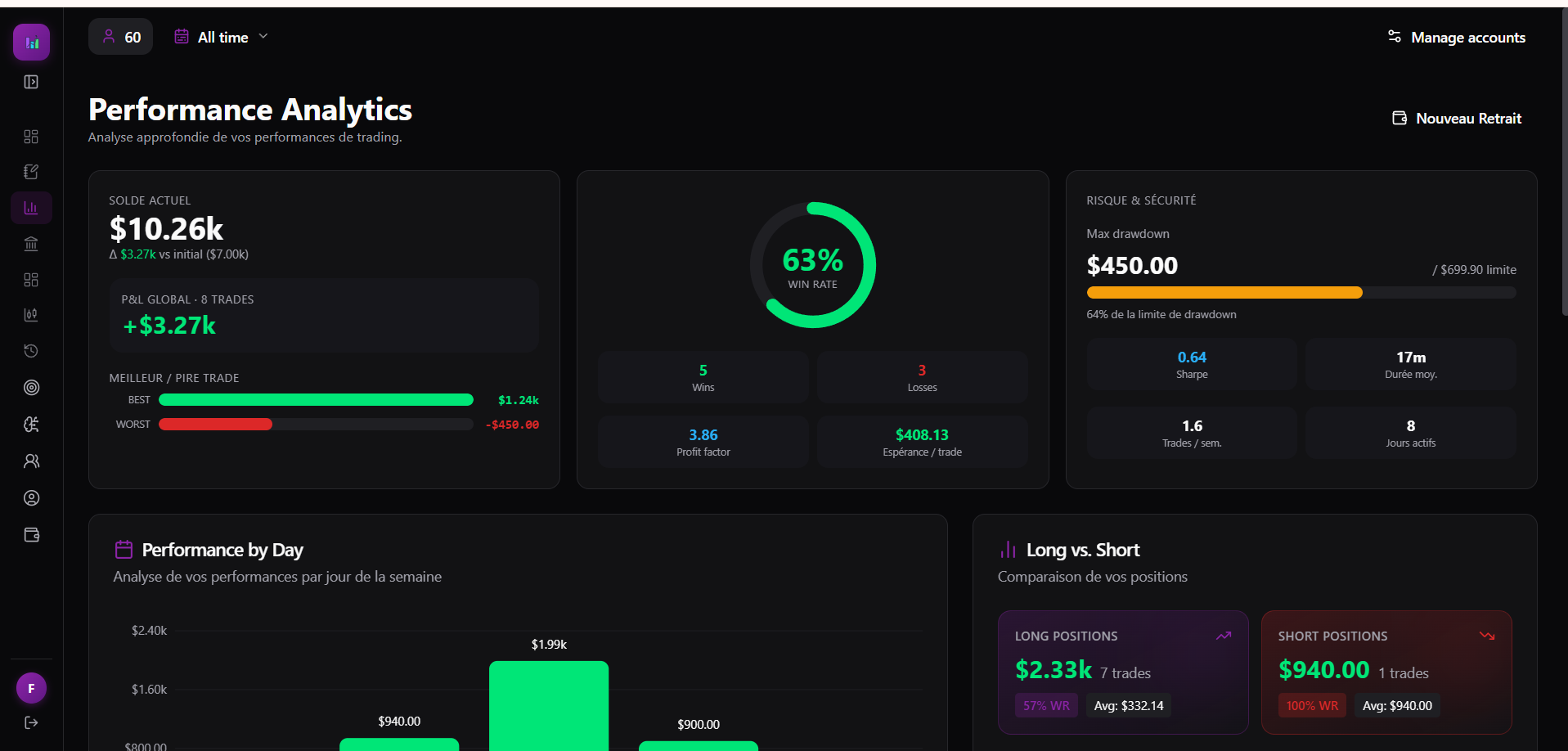Click the $699.90 limite text
This screenshot has width=1568, height=751.
tap(1474, 269)
